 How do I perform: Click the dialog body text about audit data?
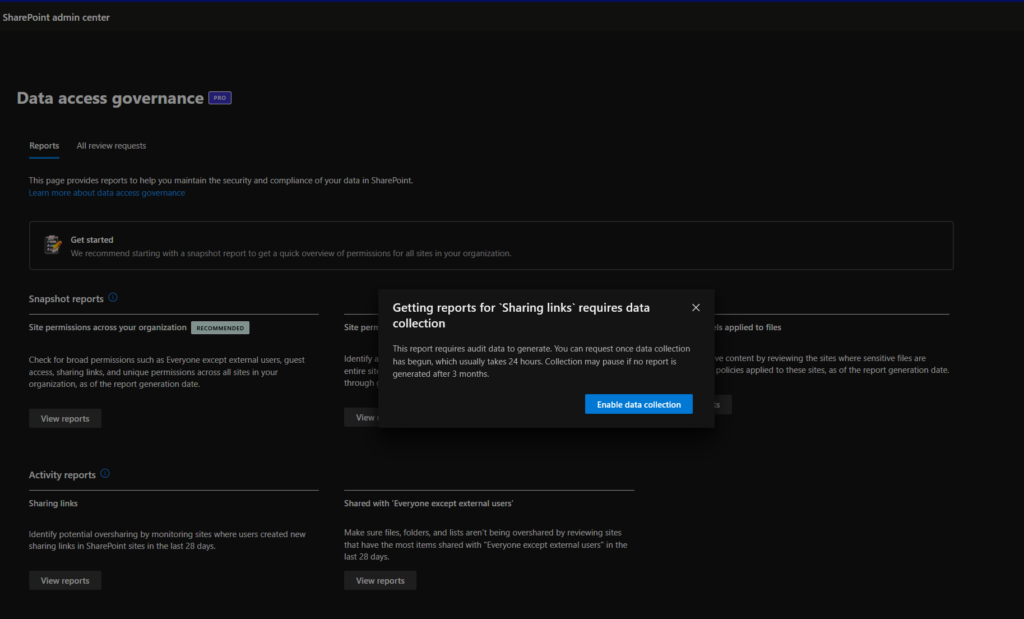click(541, 361)
